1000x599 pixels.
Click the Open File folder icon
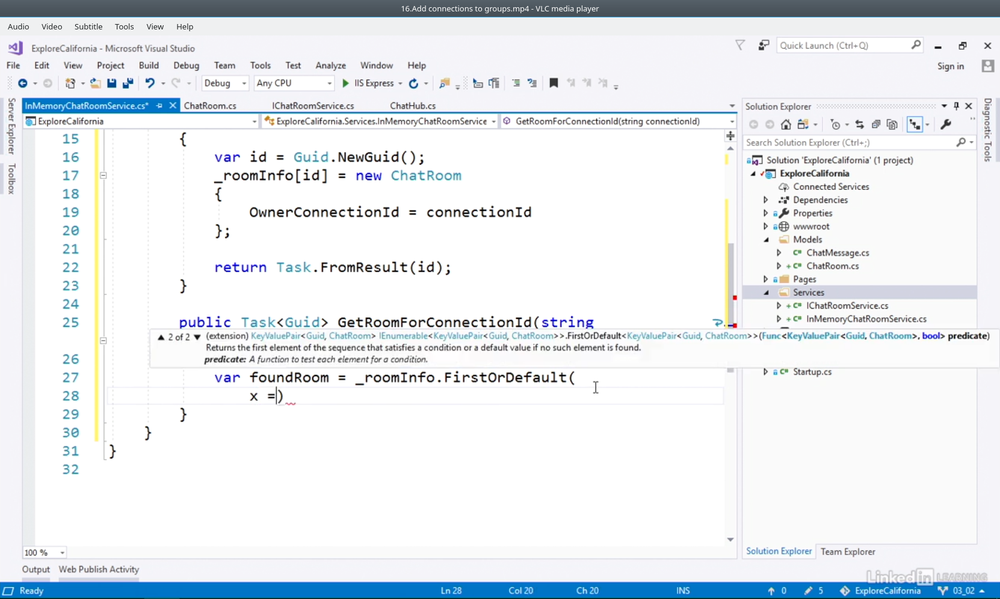95,84
